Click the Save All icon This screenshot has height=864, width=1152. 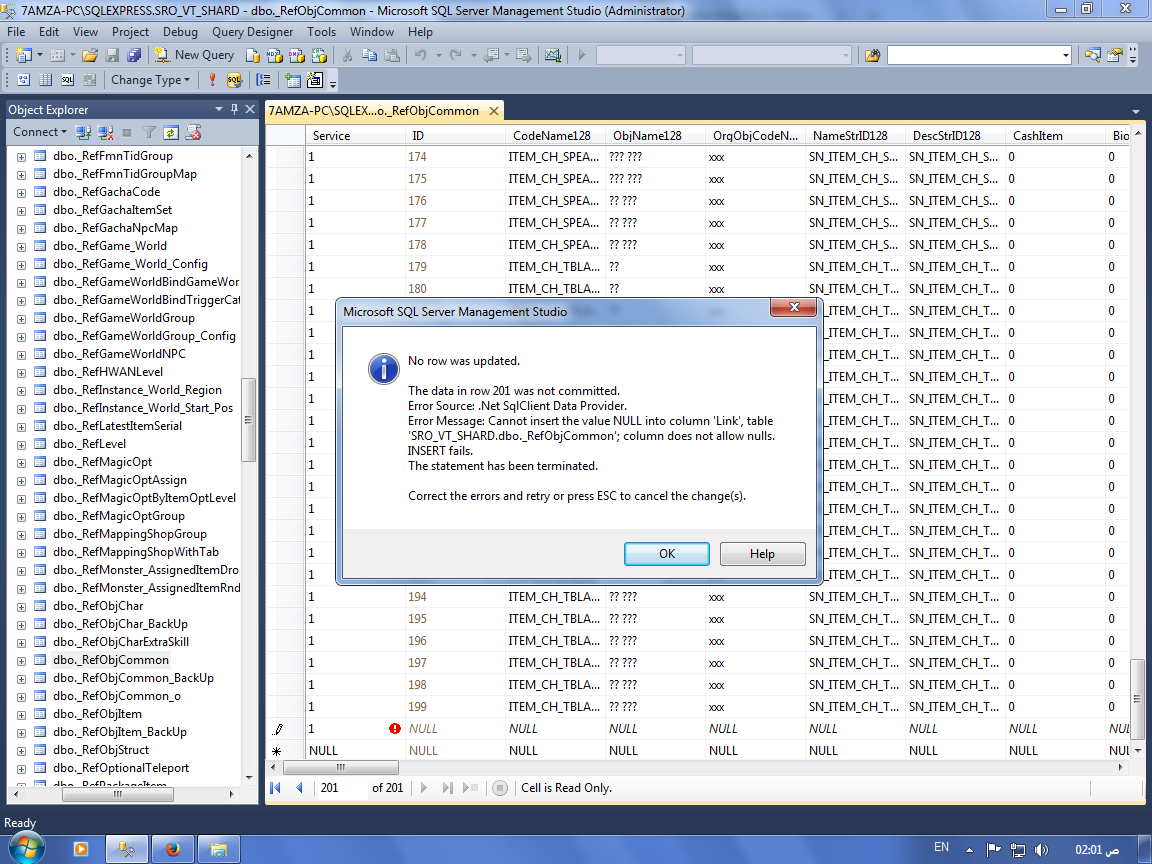pyautogui.click(x=134, y=55)
